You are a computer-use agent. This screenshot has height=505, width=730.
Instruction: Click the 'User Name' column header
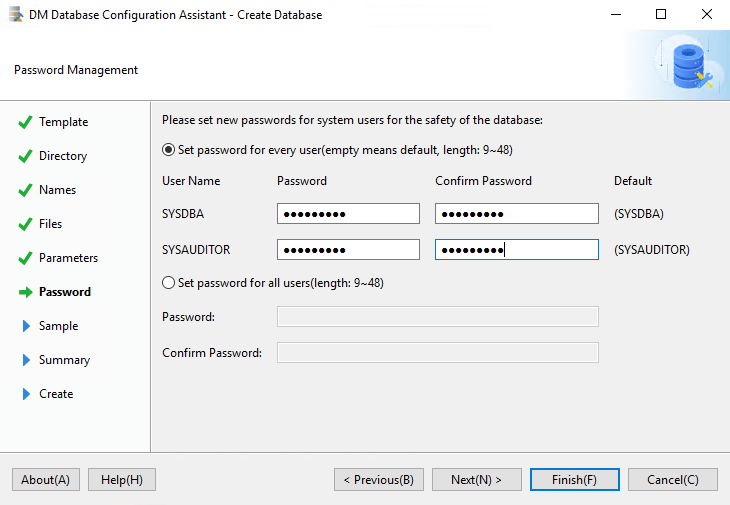point(191,181)
